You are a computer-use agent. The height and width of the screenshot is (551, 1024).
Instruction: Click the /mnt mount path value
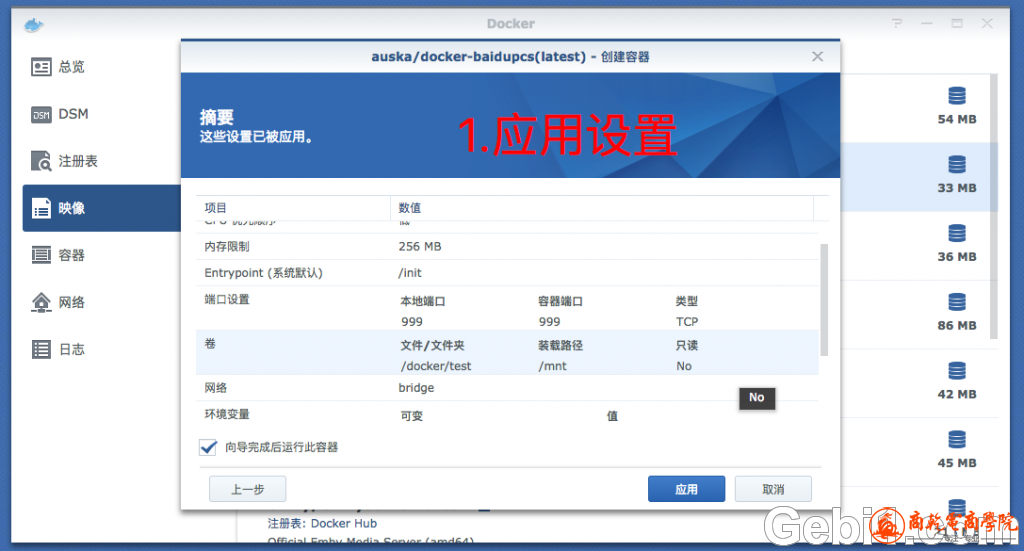(x=552, y=366)
